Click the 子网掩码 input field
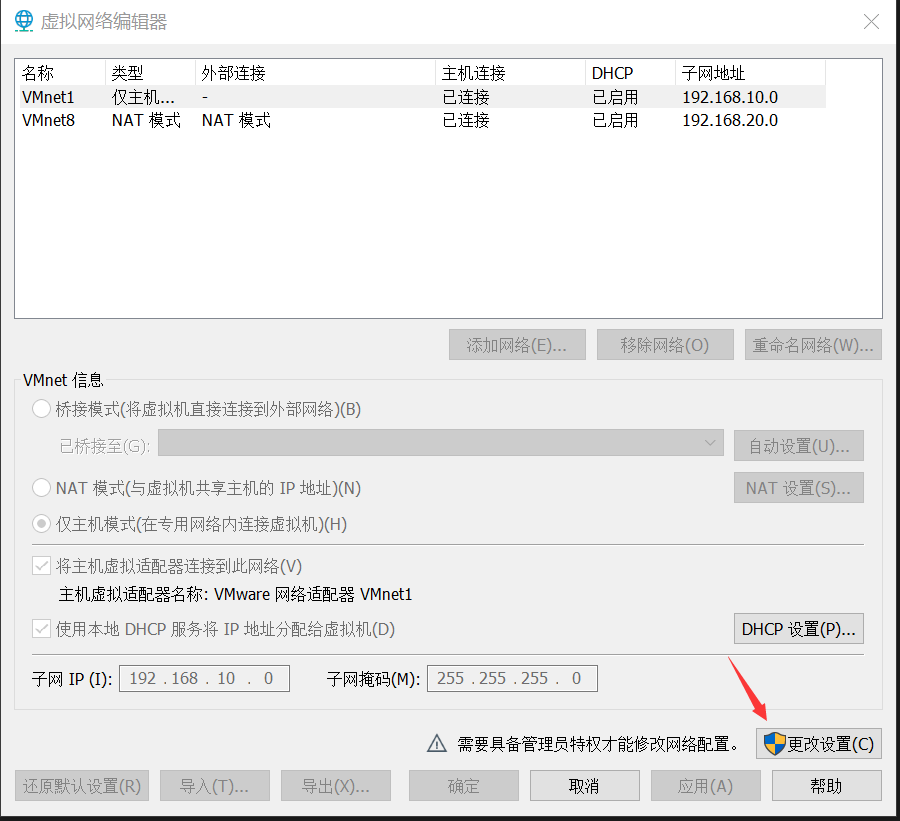The image size is (900, 821). (512, 679)
